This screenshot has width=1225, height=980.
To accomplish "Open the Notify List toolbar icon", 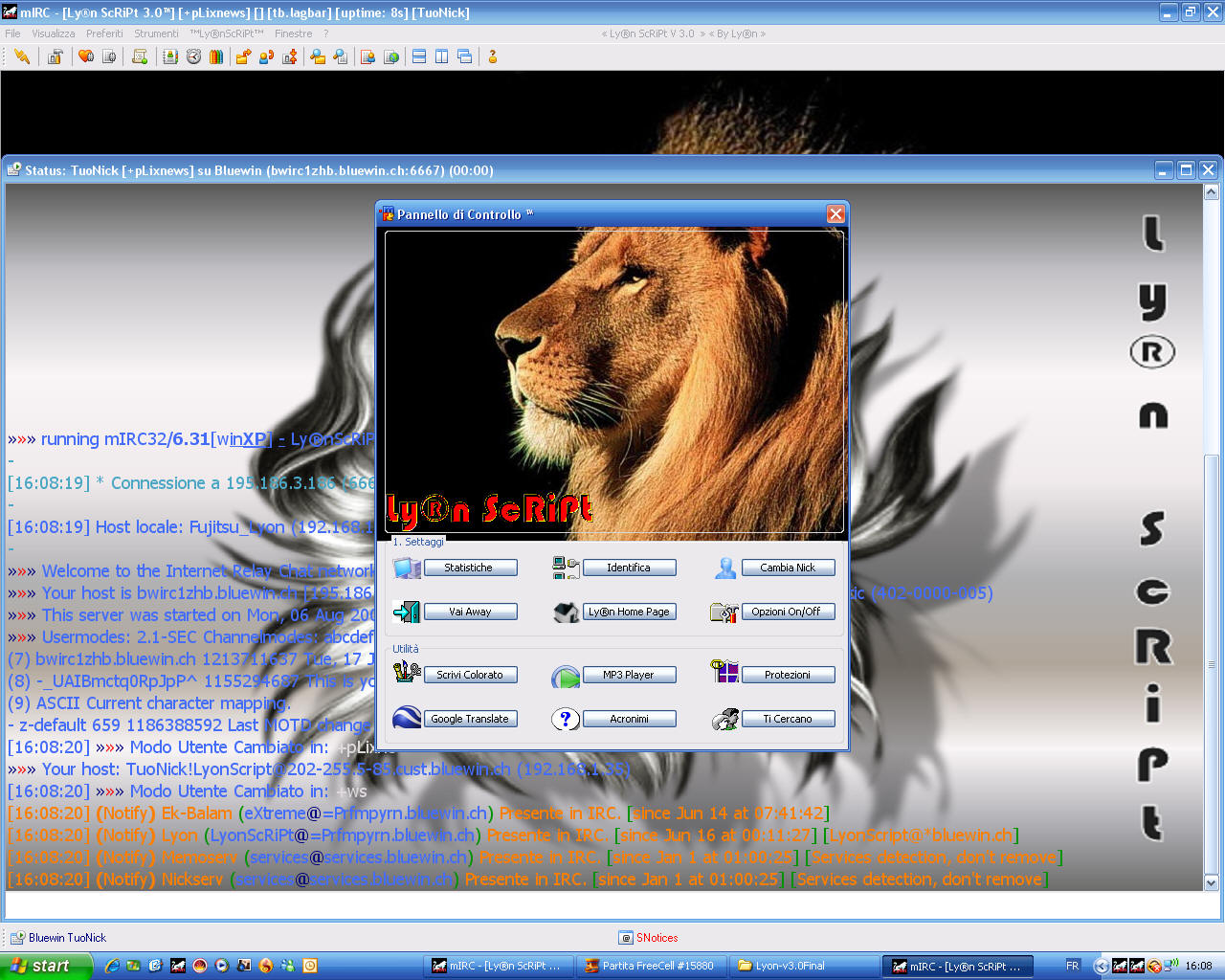I will (367, 56).
